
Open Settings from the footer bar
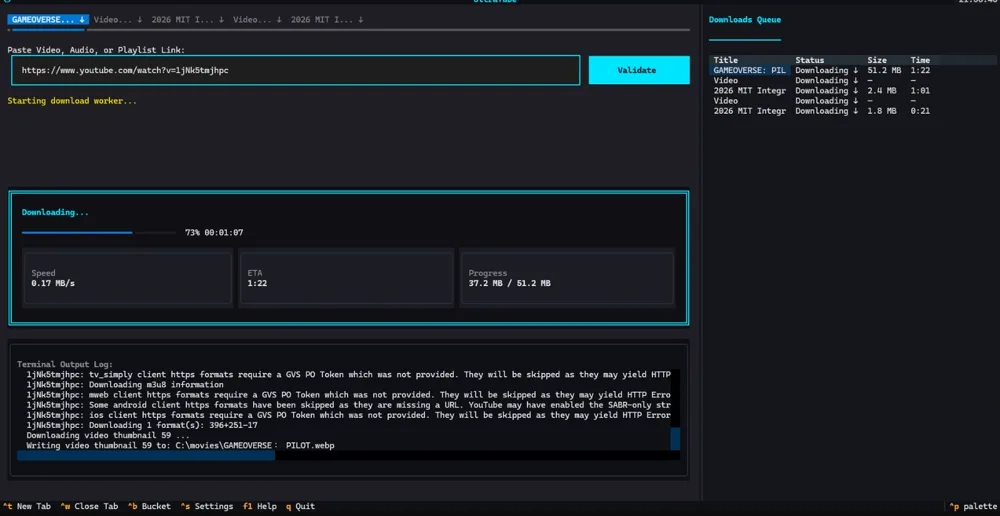pos(207,506)
